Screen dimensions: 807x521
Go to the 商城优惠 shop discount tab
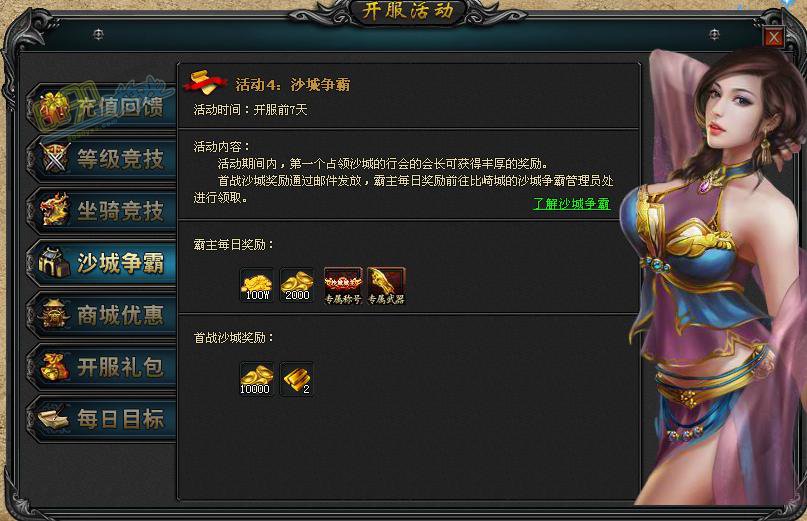[x=103, y=315]
